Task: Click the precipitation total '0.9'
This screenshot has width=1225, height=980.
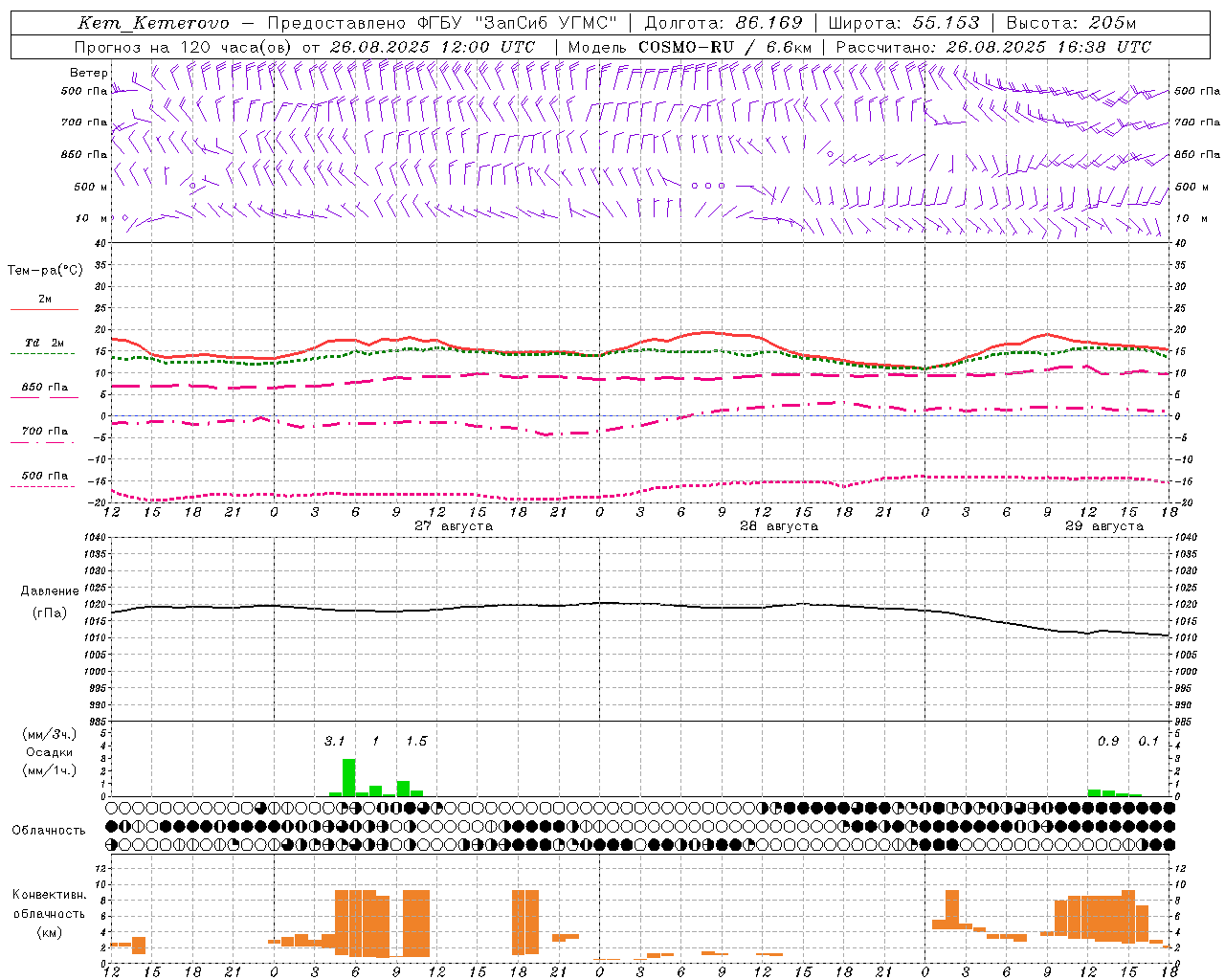Action: point(1108,741)
